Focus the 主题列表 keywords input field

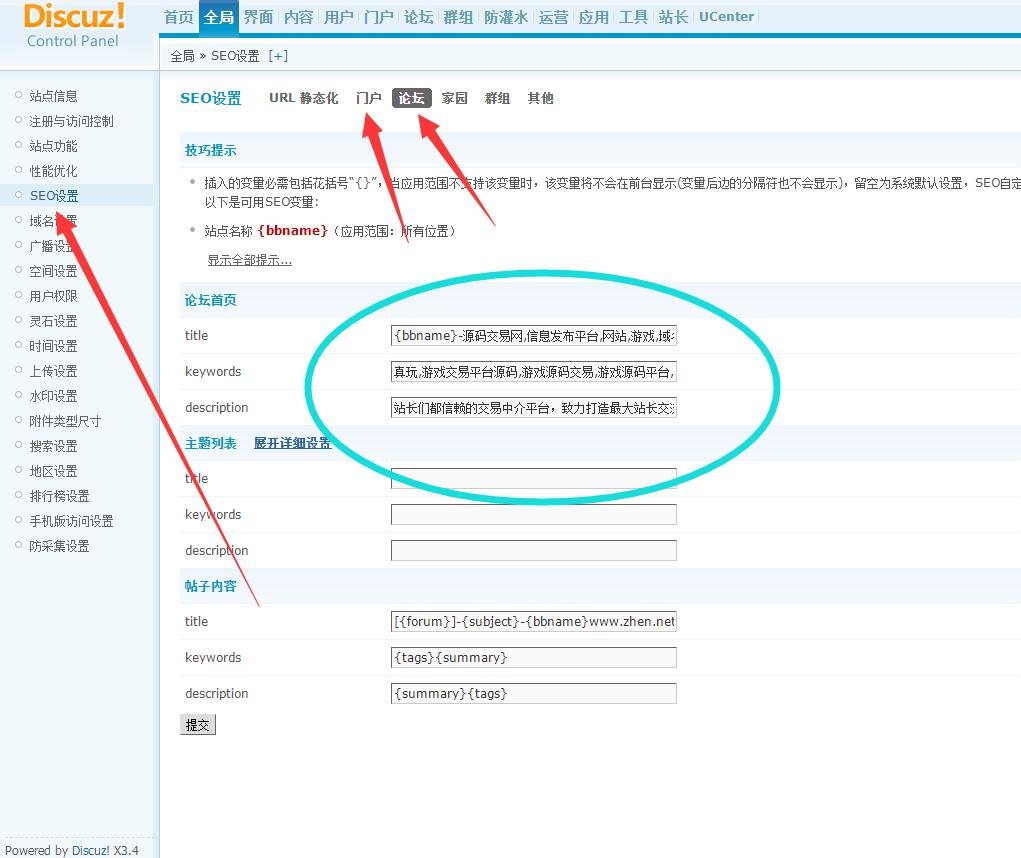pyautogui.click(x=533, y=515)
